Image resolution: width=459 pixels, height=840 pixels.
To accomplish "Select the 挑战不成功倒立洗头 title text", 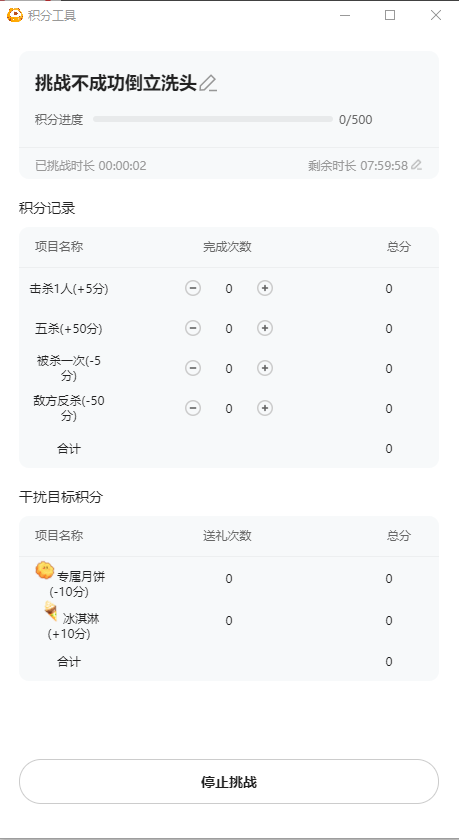I will click(116, 84).
